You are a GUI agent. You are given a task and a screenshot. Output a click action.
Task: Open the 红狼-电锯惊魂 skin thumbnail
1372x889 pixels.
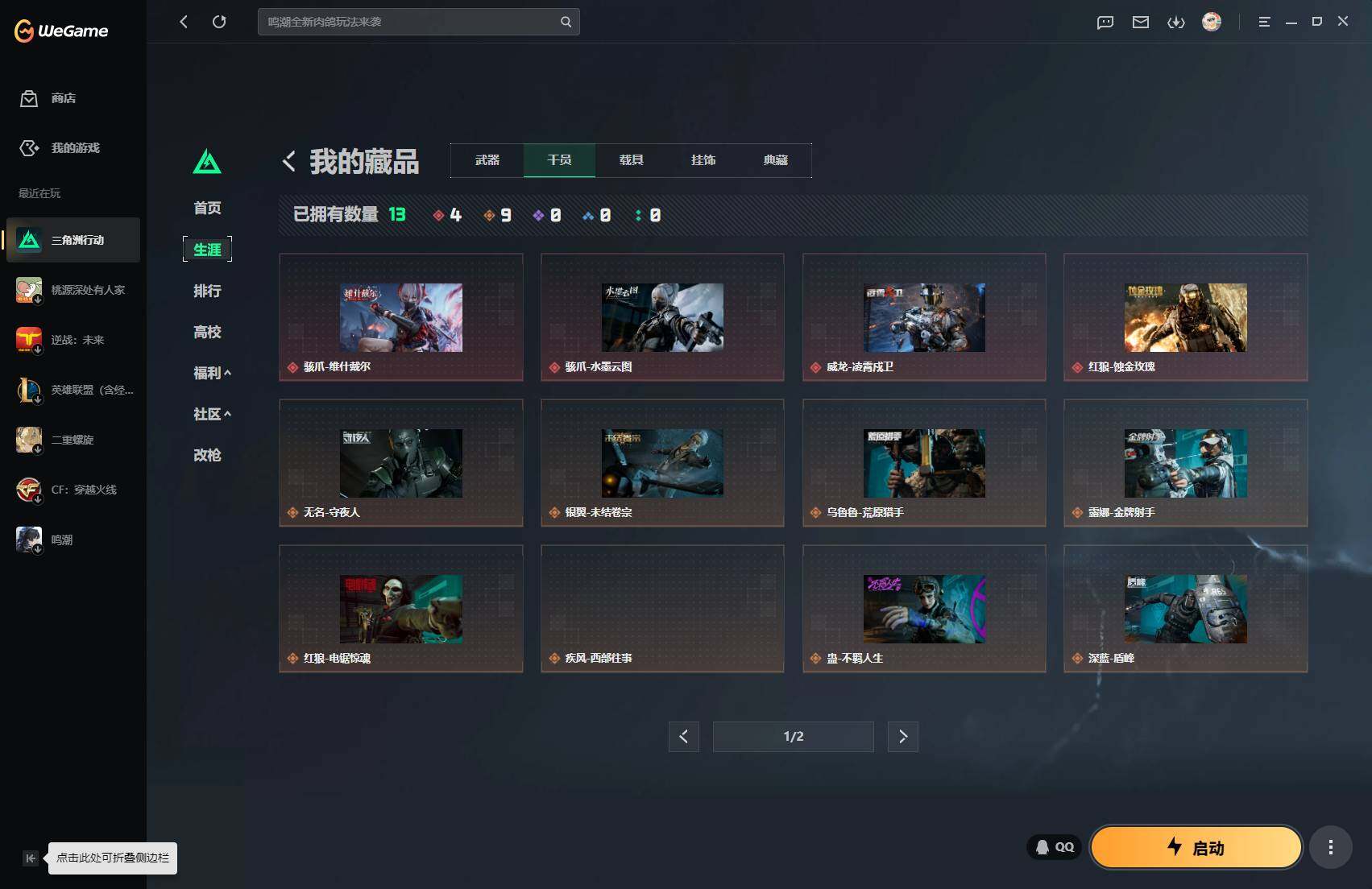401,609
